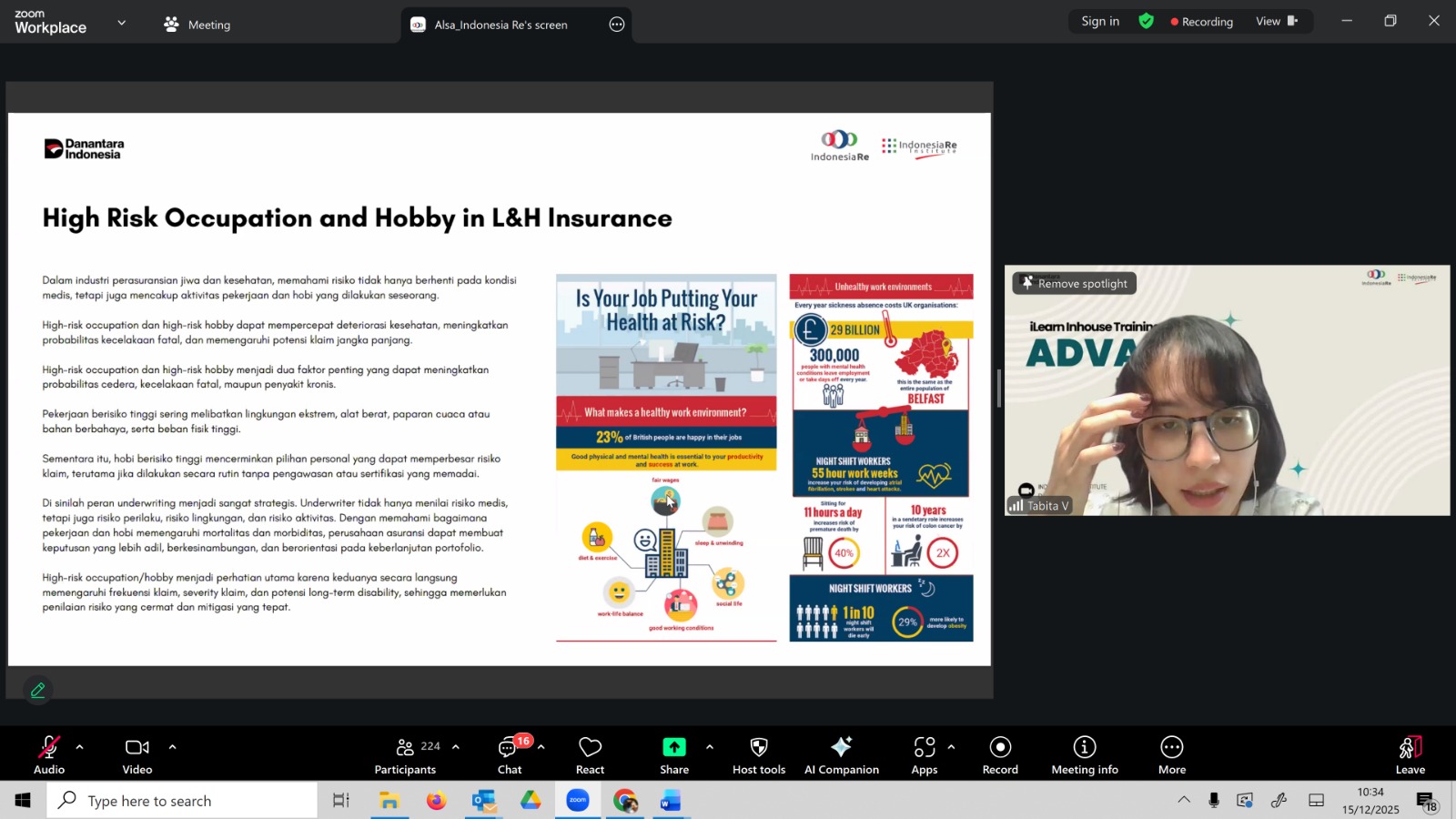Launch AI Companion
Viewport: 1456px width, 819px height.
click(x=841, y=755)
